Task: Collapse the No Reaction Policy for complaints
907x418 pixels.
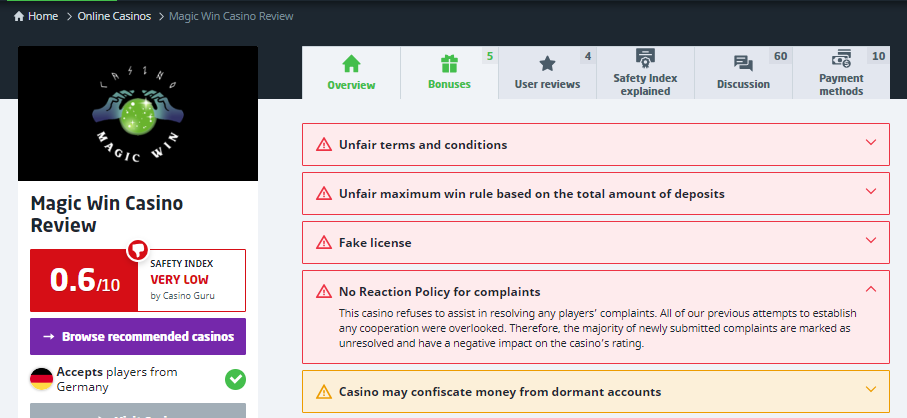Action: tap(870, 290)
